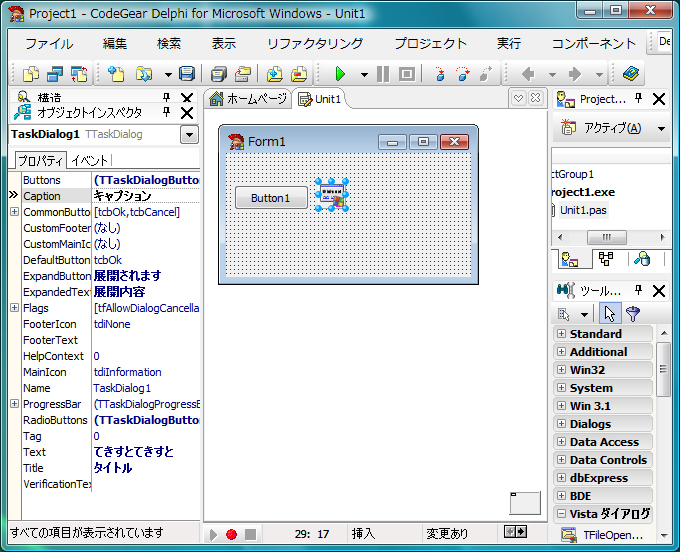Pin the Project manager panel
680x552 pixels.
638,98
